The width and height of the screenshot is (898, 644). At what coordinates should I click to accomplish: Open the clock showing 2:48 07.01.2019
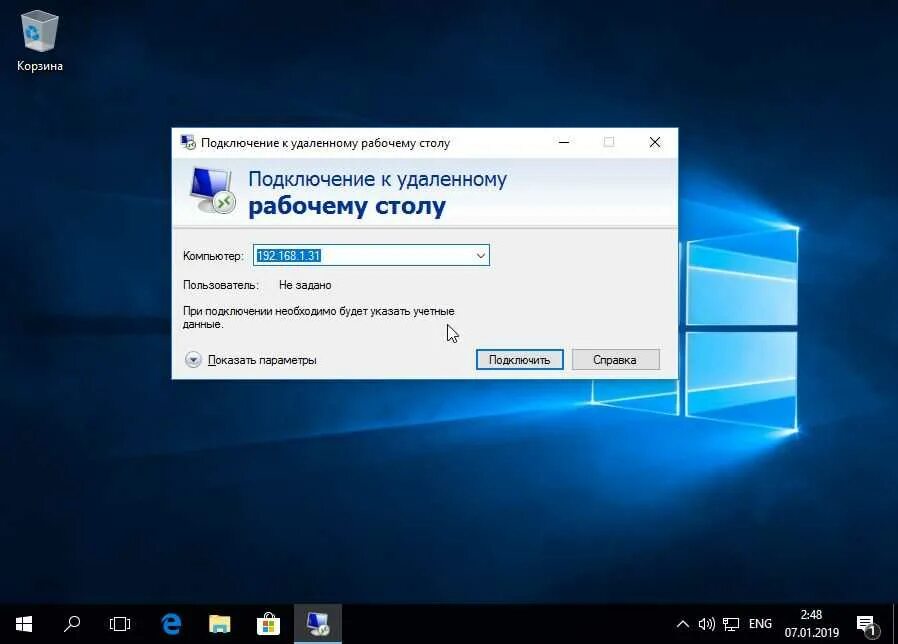(x=812, y=624)
